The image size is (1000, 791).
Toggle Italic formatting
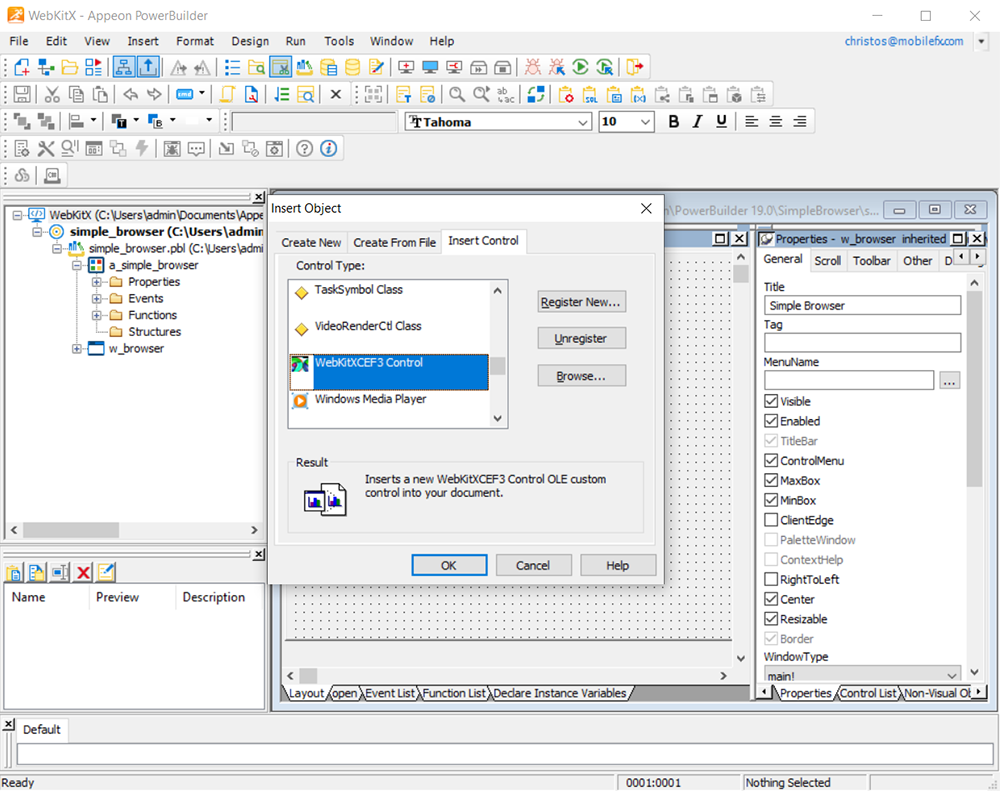tap(698, 121)
